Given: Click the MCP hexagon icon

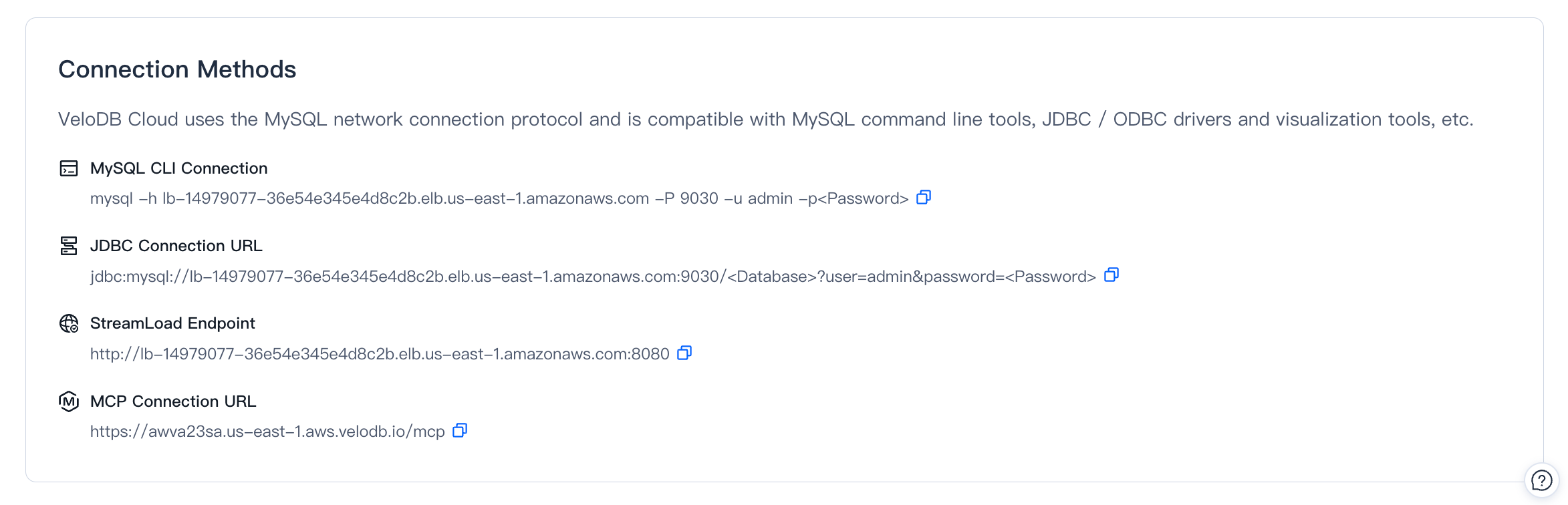Looking at the screenshot, I should (x=69, y=401).
